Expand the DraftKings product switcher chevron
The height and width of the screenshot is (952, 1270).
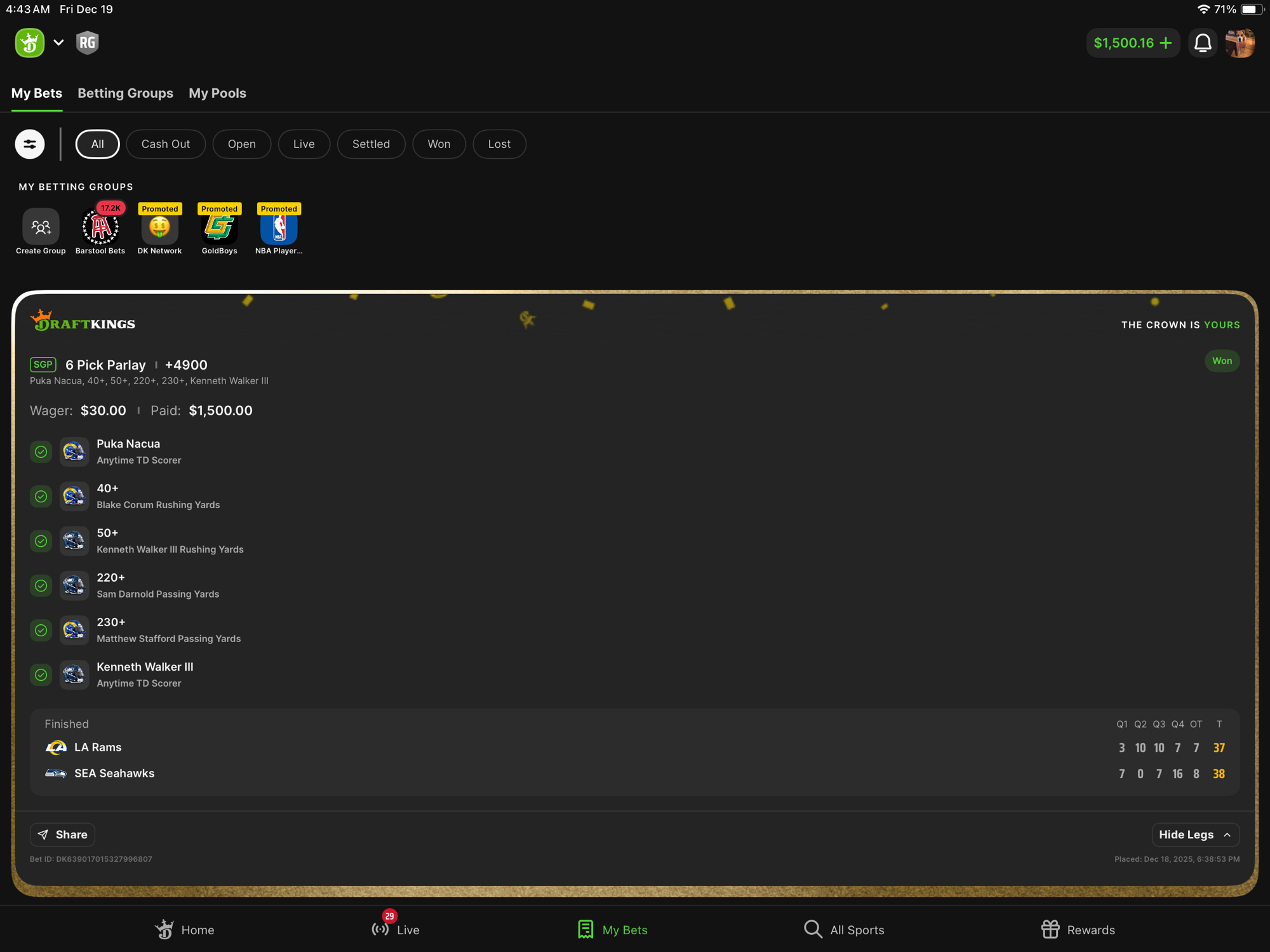pyautogui.click(x=58, y=43)
